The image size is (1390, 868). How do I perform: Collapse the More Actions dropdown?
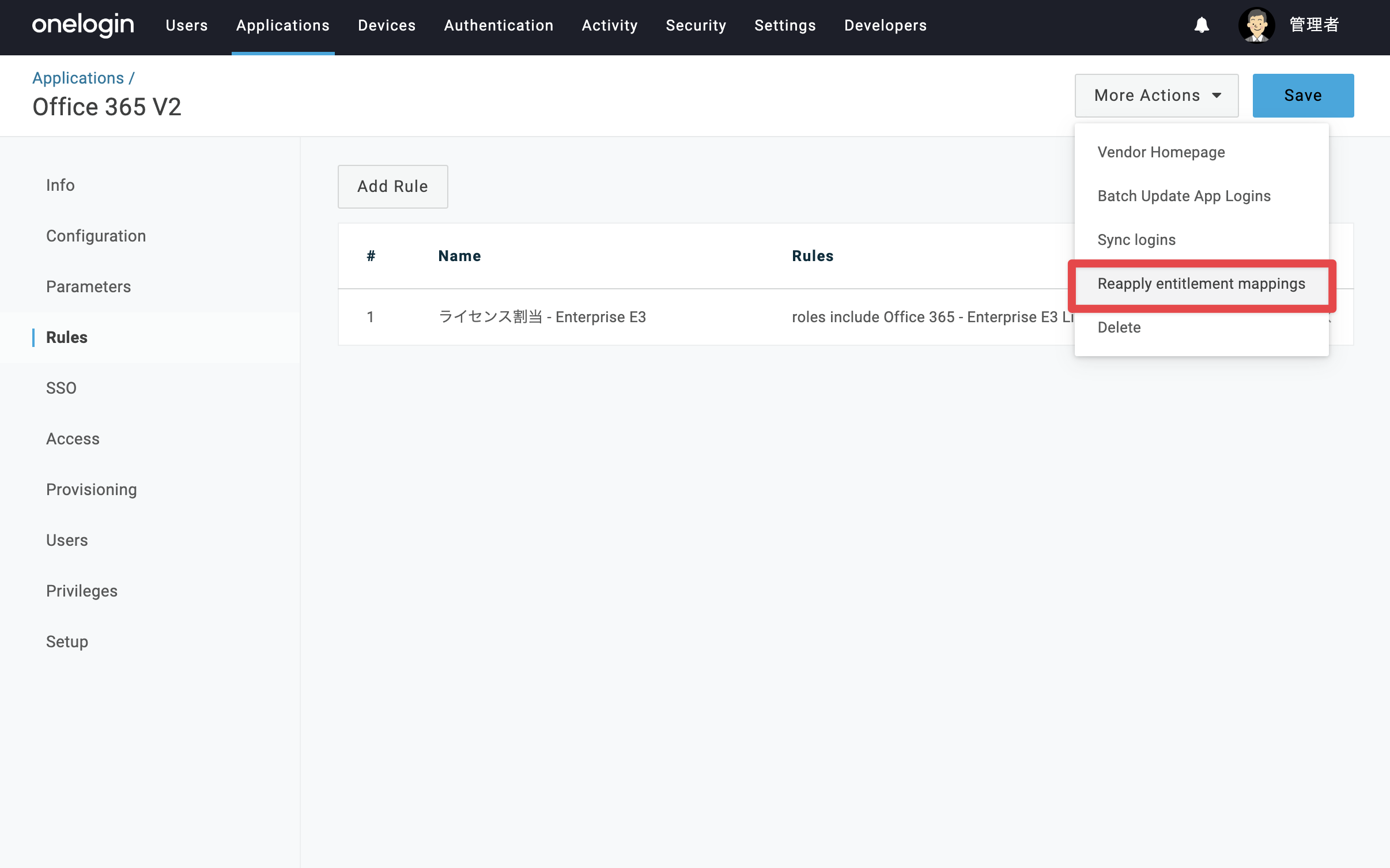pyautogui.click(x=1157, y=96)
